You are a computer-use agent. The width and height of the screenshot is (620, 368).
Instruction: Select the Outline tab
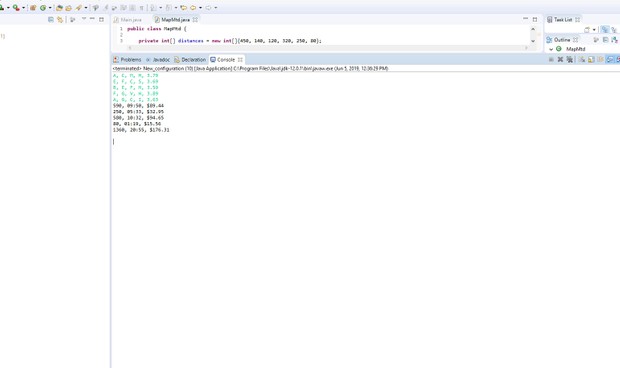pyautogui.click(x=558, y=40)
